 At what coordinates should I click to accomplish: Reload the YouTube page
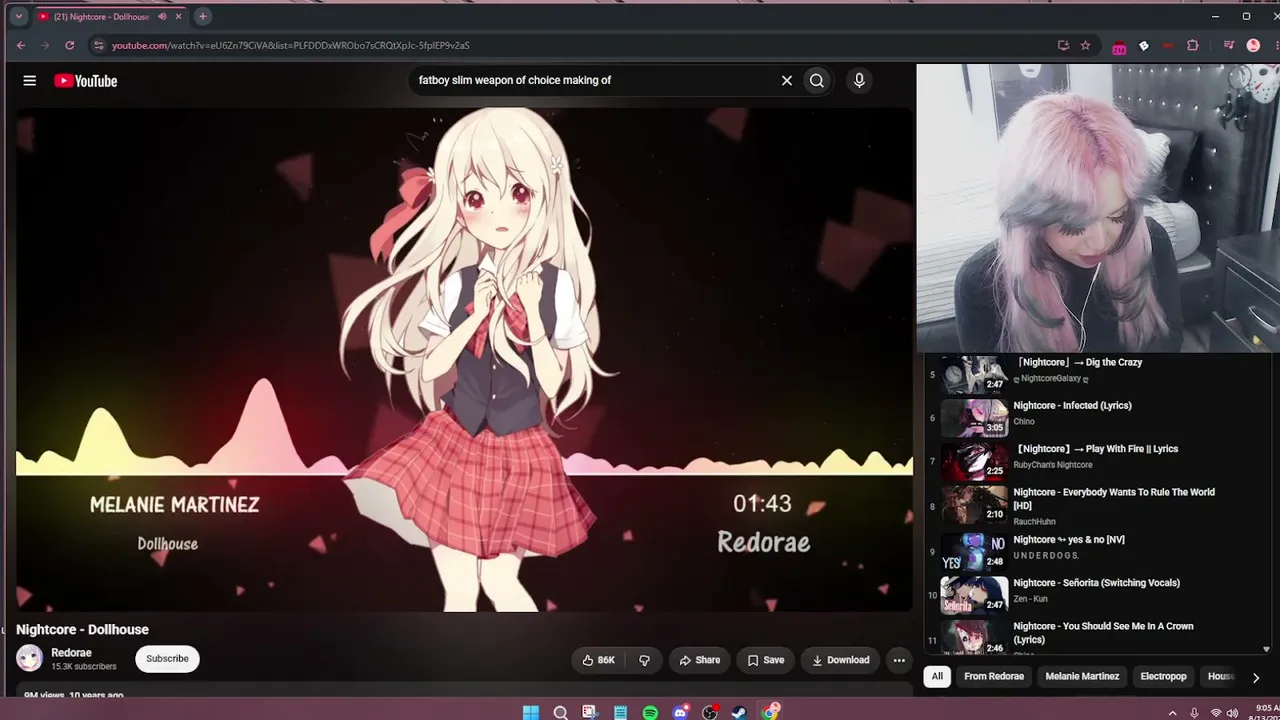coord(70,45)
